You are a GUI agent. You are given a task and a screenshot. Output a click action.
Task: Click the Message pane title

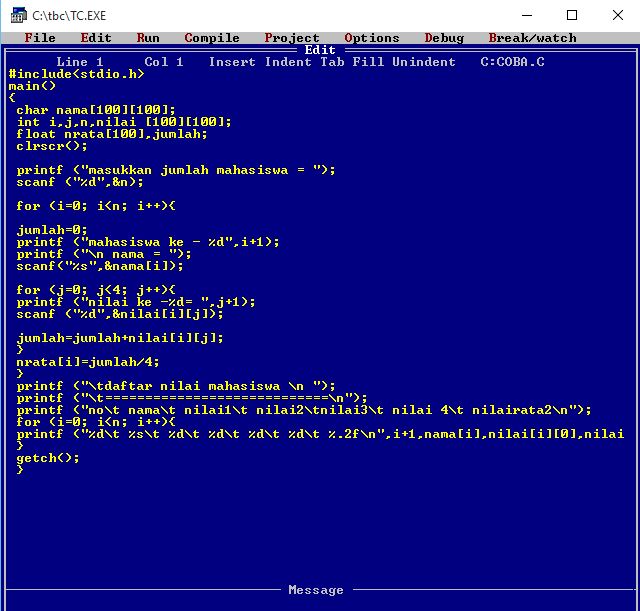click(316, 590)
